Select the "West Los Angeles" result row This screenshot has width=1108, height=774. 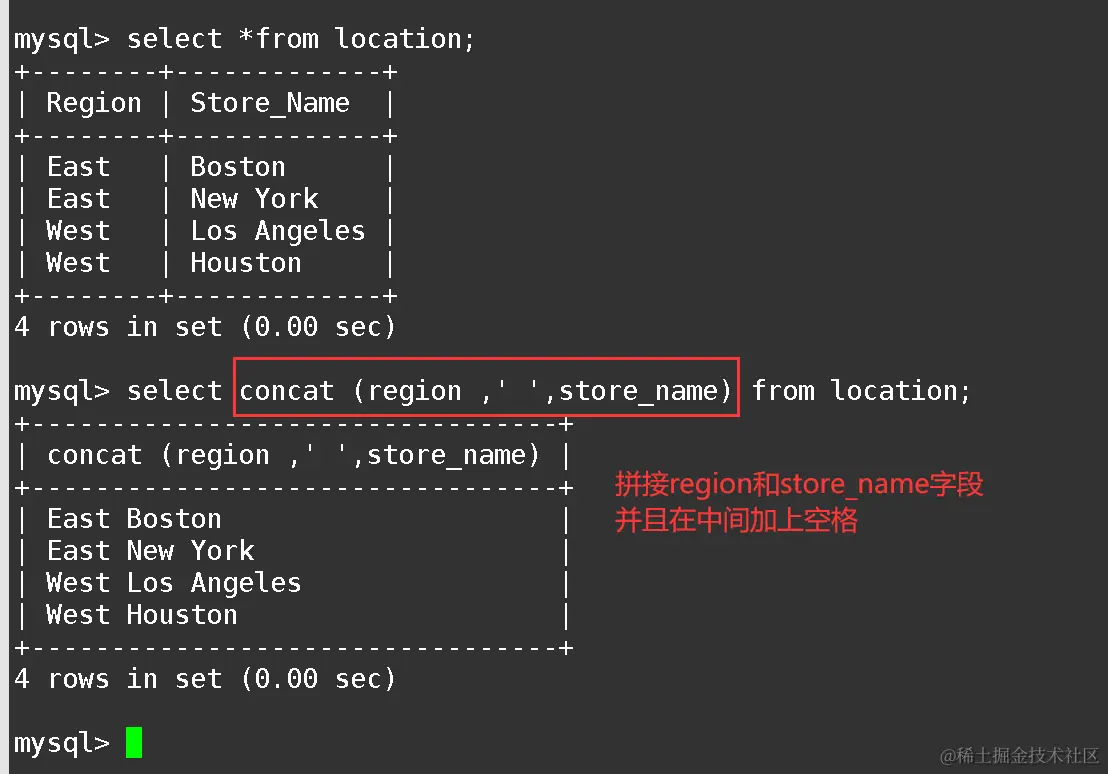(x=174, y=583)
